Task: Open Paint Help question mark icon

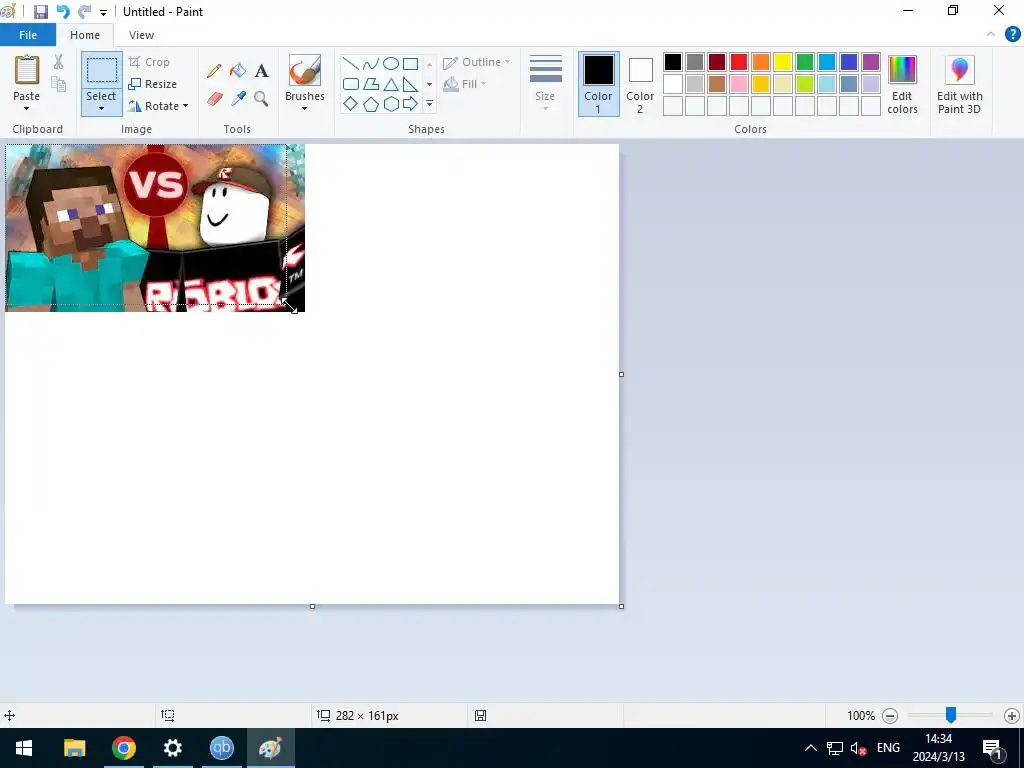Action: point(1012,35)
